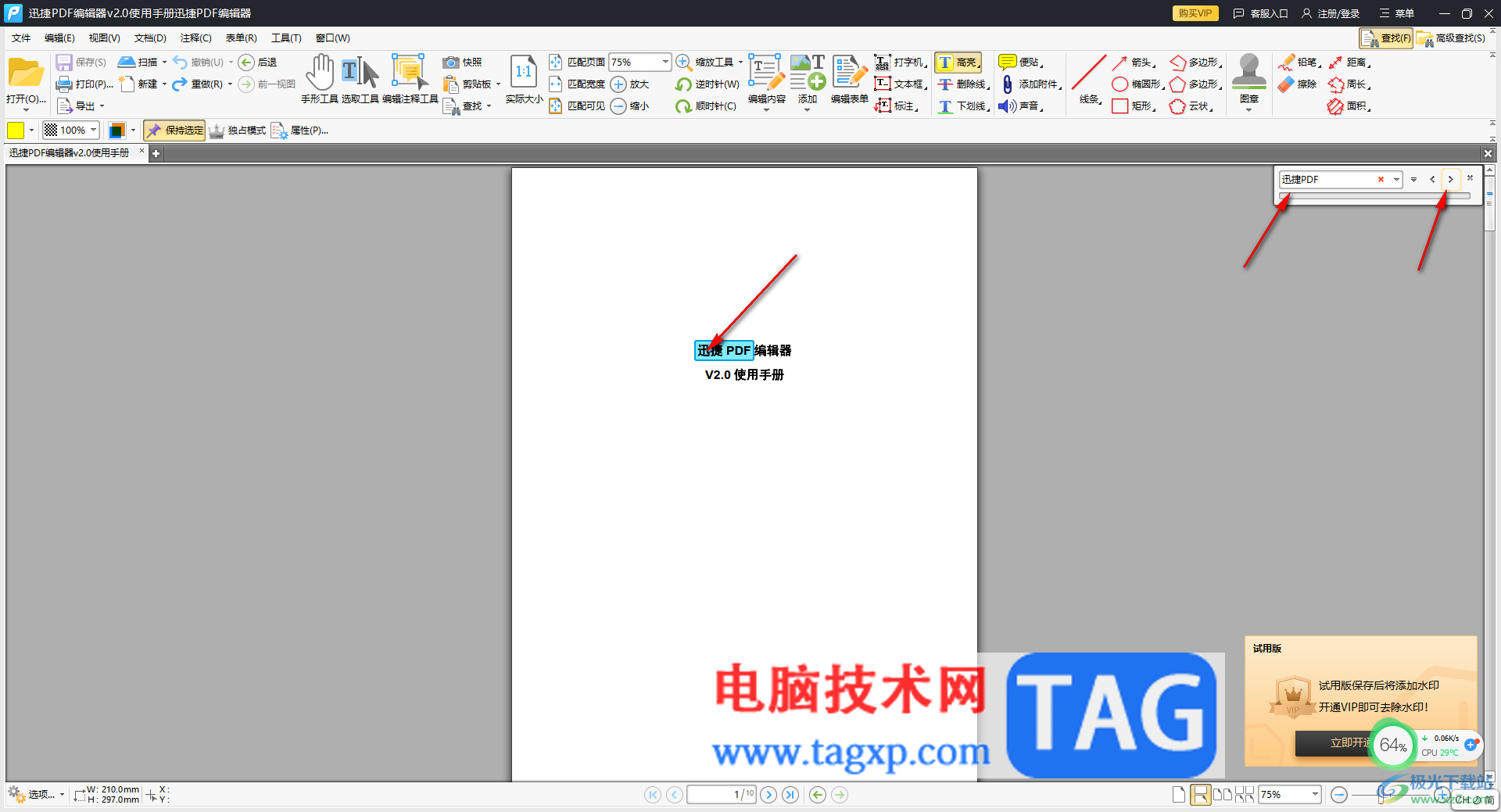This screenshot has height=812, width=1501.
Task: Select the 椭圆形 ellipse tool
Action: pyautogui.click(x=1137, y=84)
